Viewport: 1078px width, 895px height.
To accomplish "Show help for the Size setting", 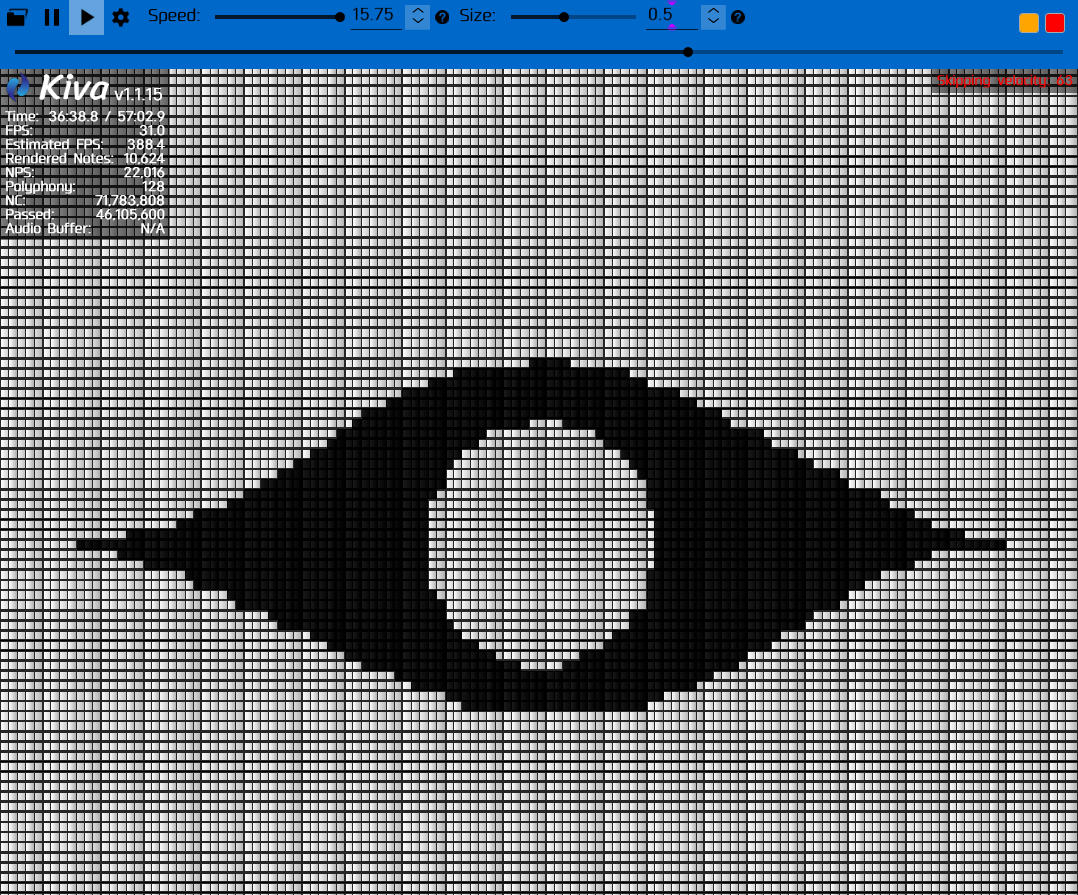I will coord(738,17).
